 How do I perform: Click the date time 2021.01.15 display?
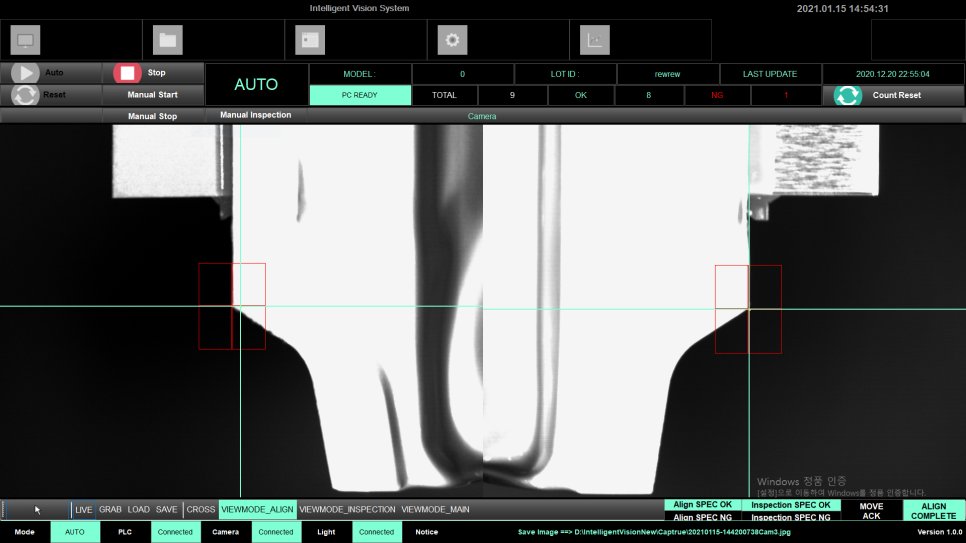point(842,9)
